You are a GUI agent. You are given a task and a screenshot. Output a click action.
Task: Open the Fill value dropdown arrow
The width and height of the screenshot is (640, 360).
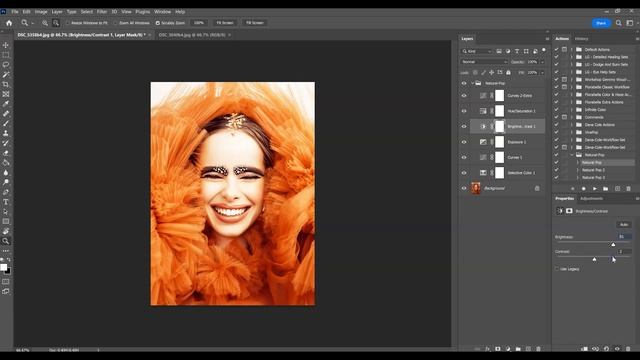point(542,72)
